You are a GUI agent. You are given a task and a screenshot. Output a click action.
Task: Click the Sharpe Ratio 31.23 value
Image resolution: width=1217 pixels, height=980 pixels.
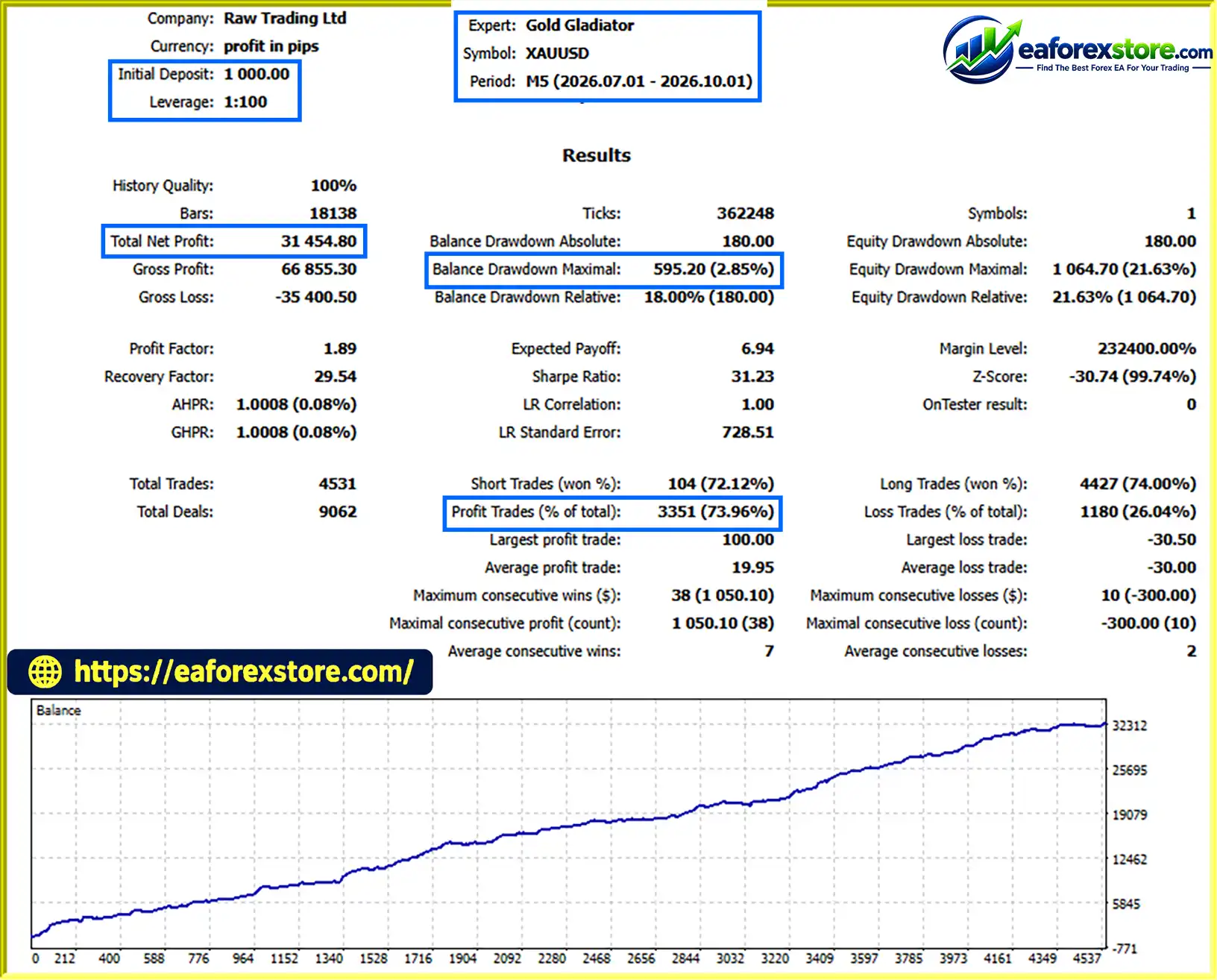tap(752, 377)
